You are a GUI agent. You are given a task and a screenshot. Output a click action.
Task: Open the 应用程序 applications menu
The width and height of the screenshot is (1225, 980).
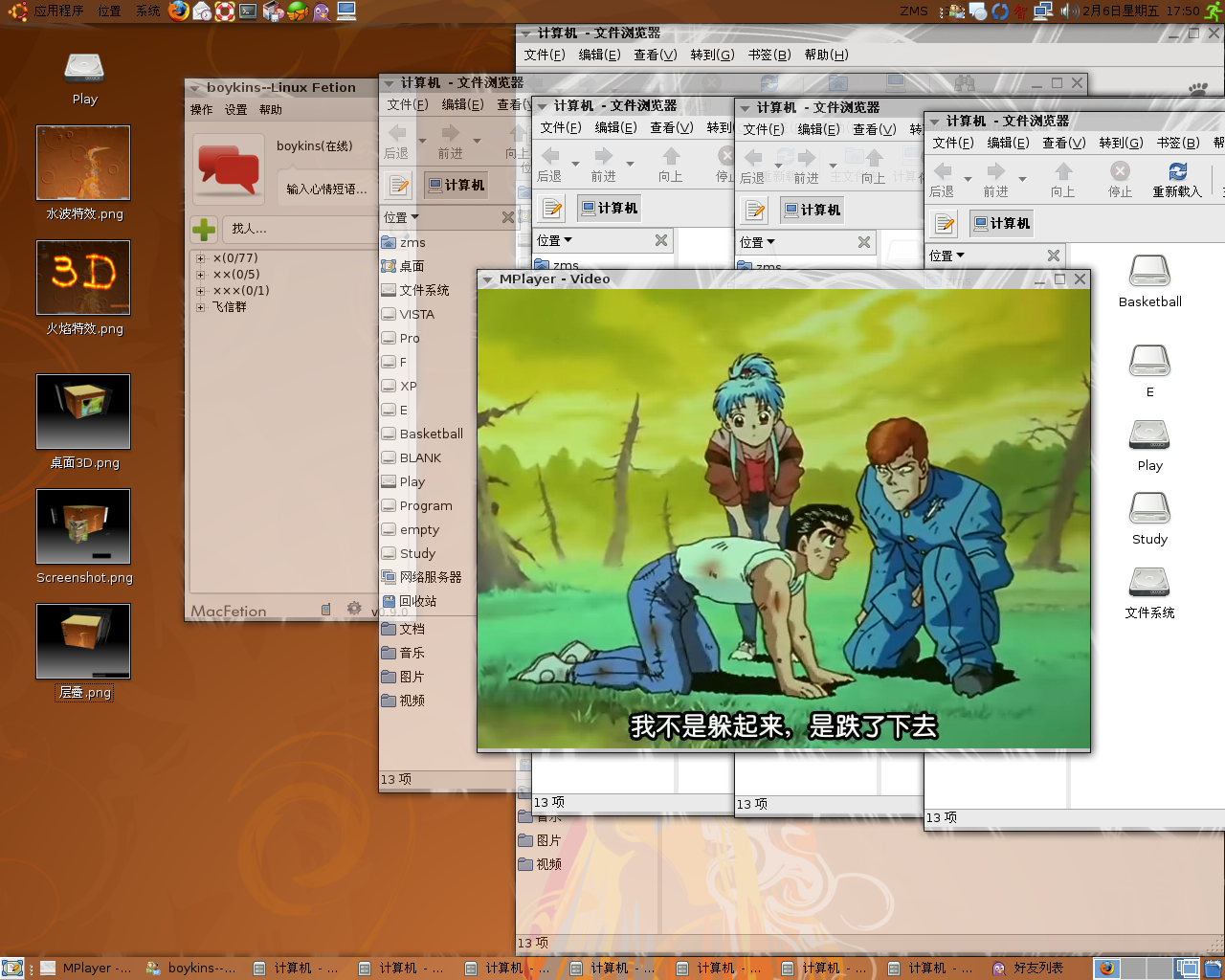coord(57,11)
